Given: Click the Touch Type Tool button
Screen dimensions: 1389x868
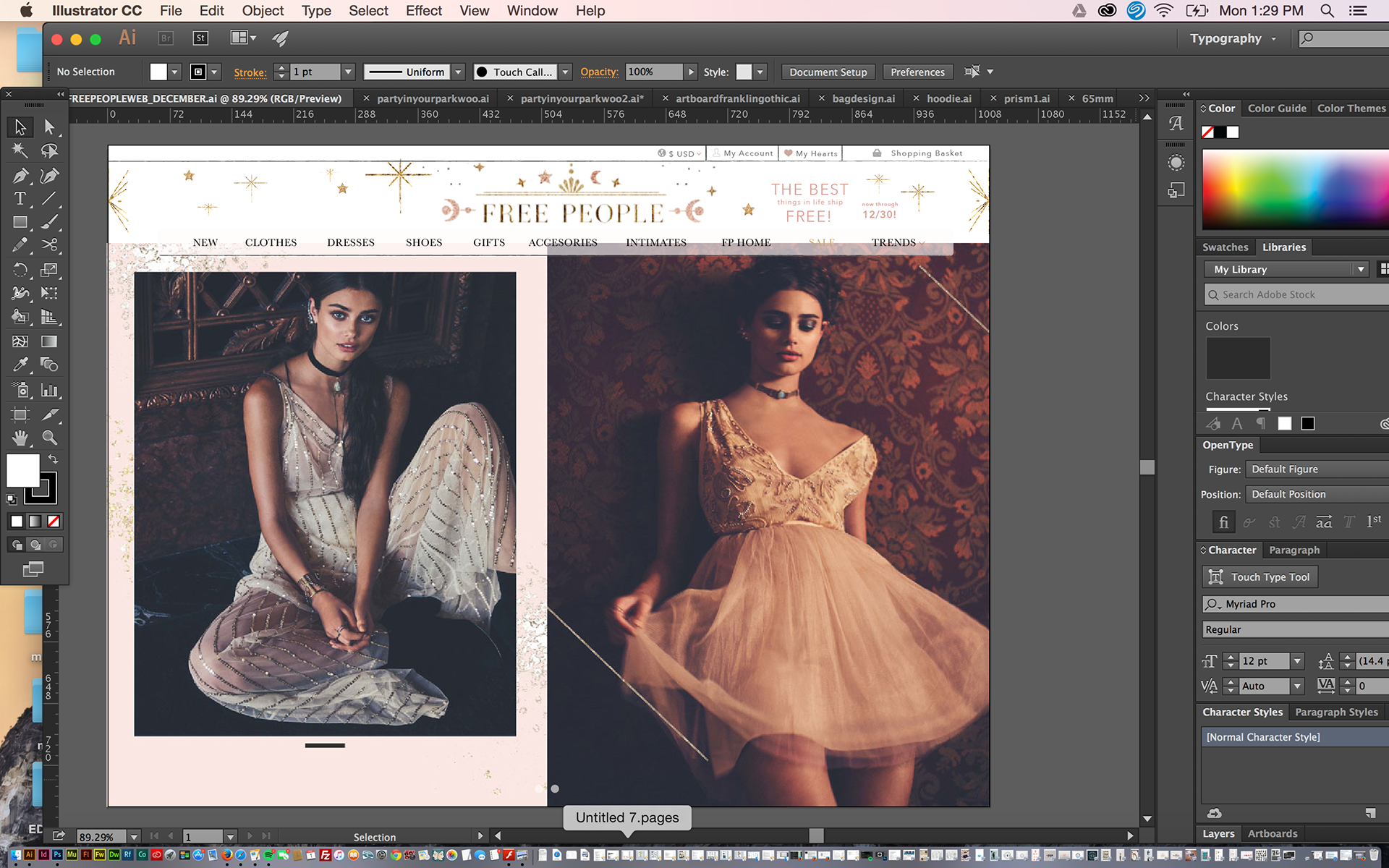Looking at the screenshot, I should pos(1260,576).
